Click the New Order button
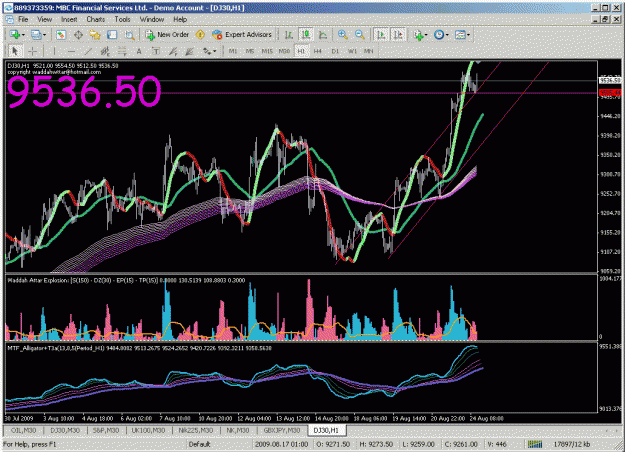The image size is (625, 452). (x=167, y=35)
